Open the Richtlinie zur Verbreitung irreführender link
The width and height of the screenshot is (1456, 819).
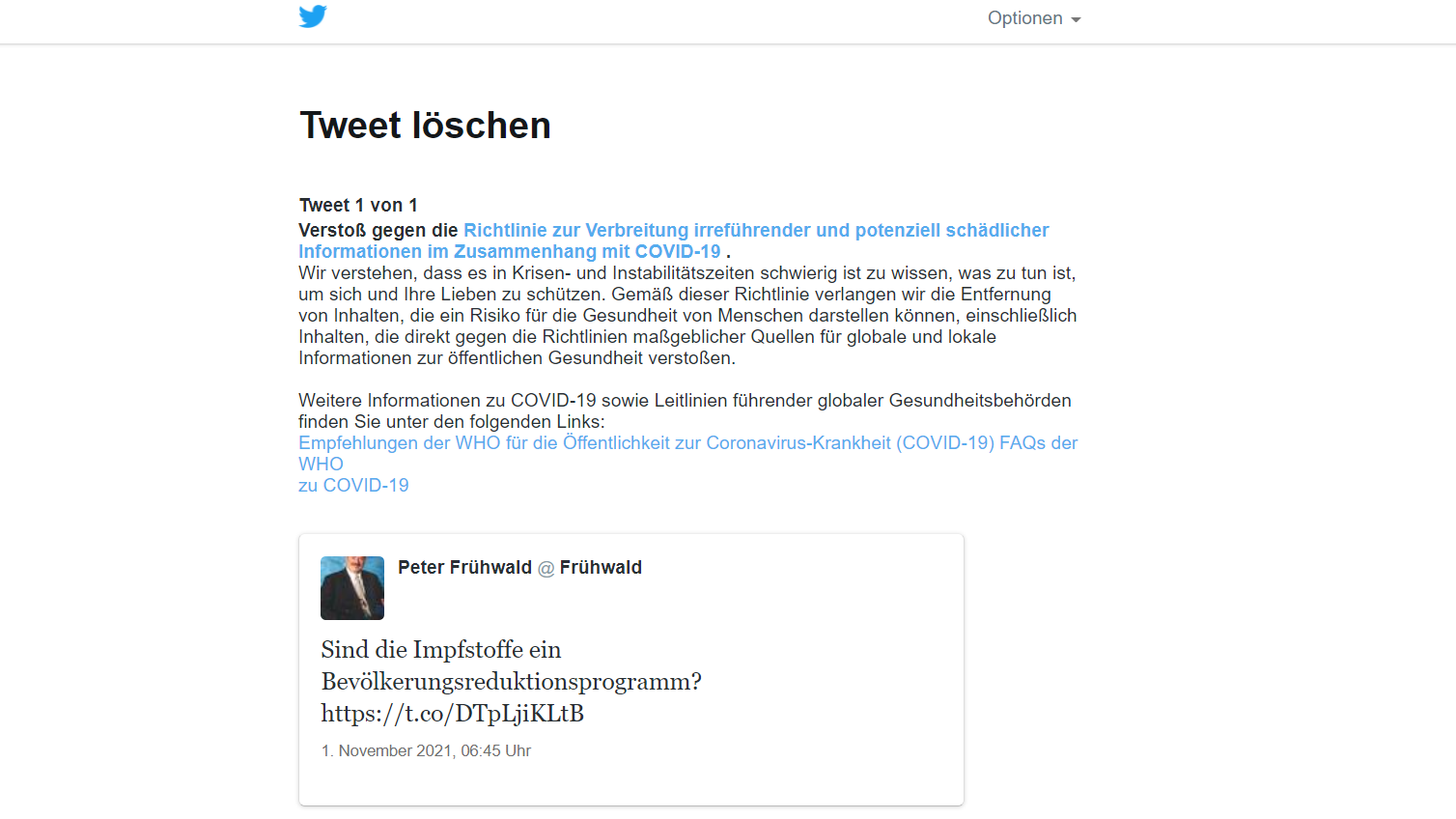(x=756, y=230)
